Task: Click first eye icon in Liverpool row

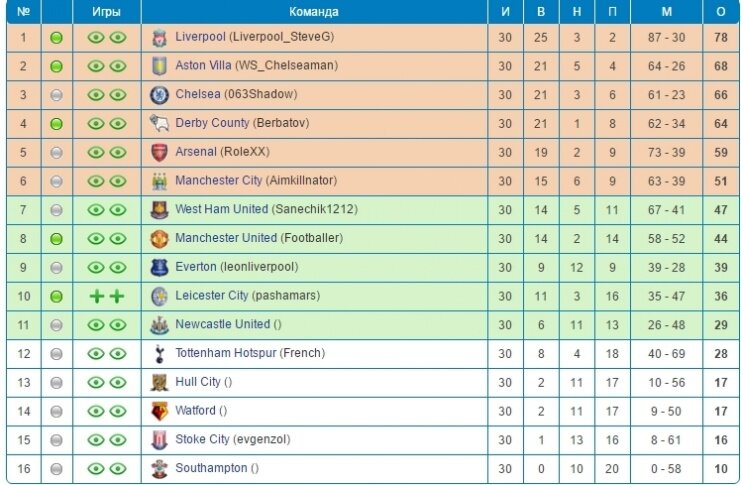Action: [x=96, y=37]
